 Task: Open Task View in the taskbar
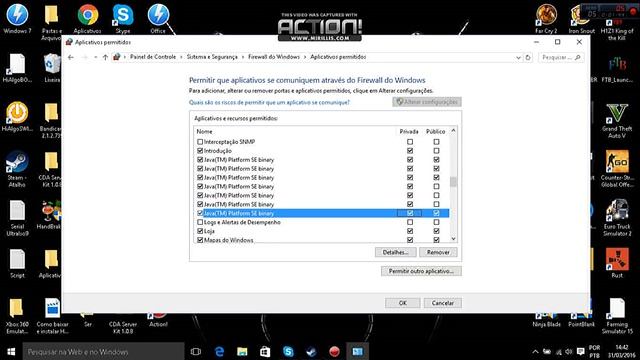coord(196,351)
